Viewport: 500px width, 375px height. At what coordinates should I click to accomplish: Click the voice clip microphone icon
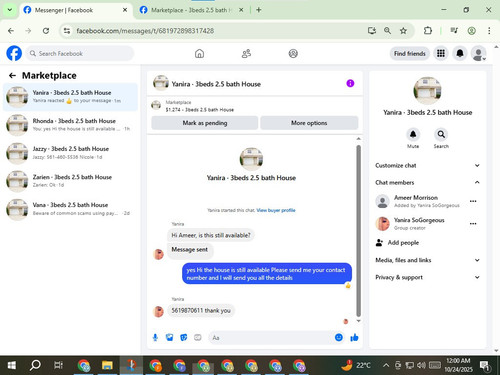pos(155,338)
